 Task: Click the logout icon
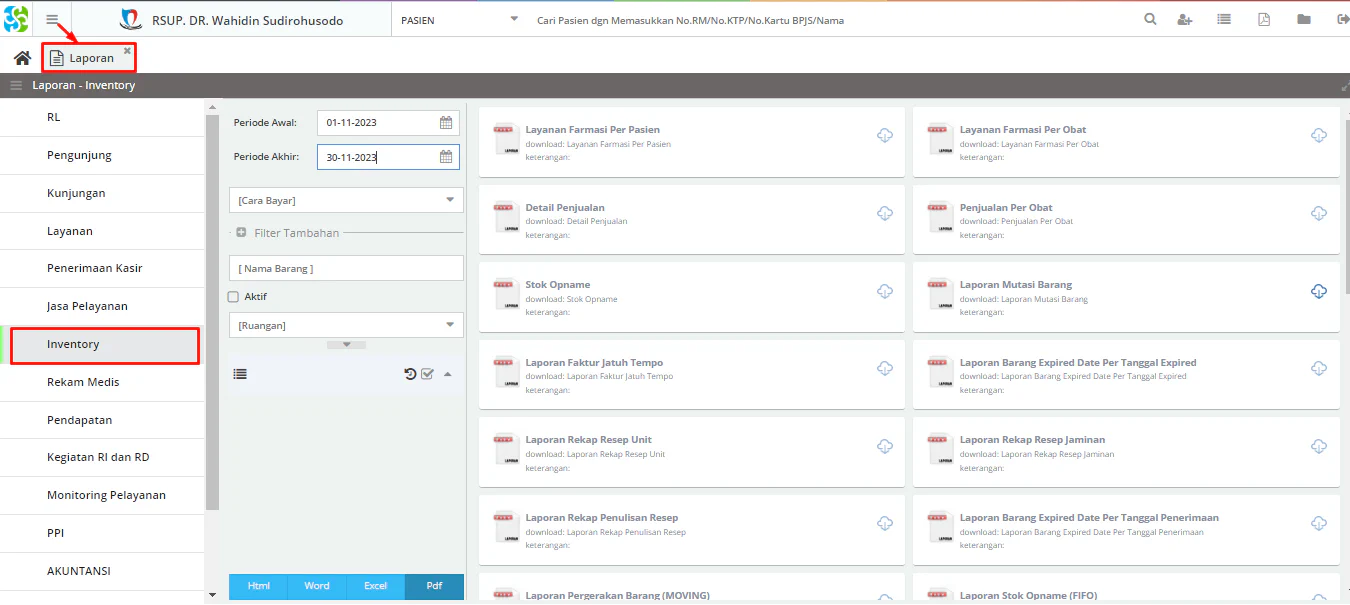click(x=1341, y=19)
